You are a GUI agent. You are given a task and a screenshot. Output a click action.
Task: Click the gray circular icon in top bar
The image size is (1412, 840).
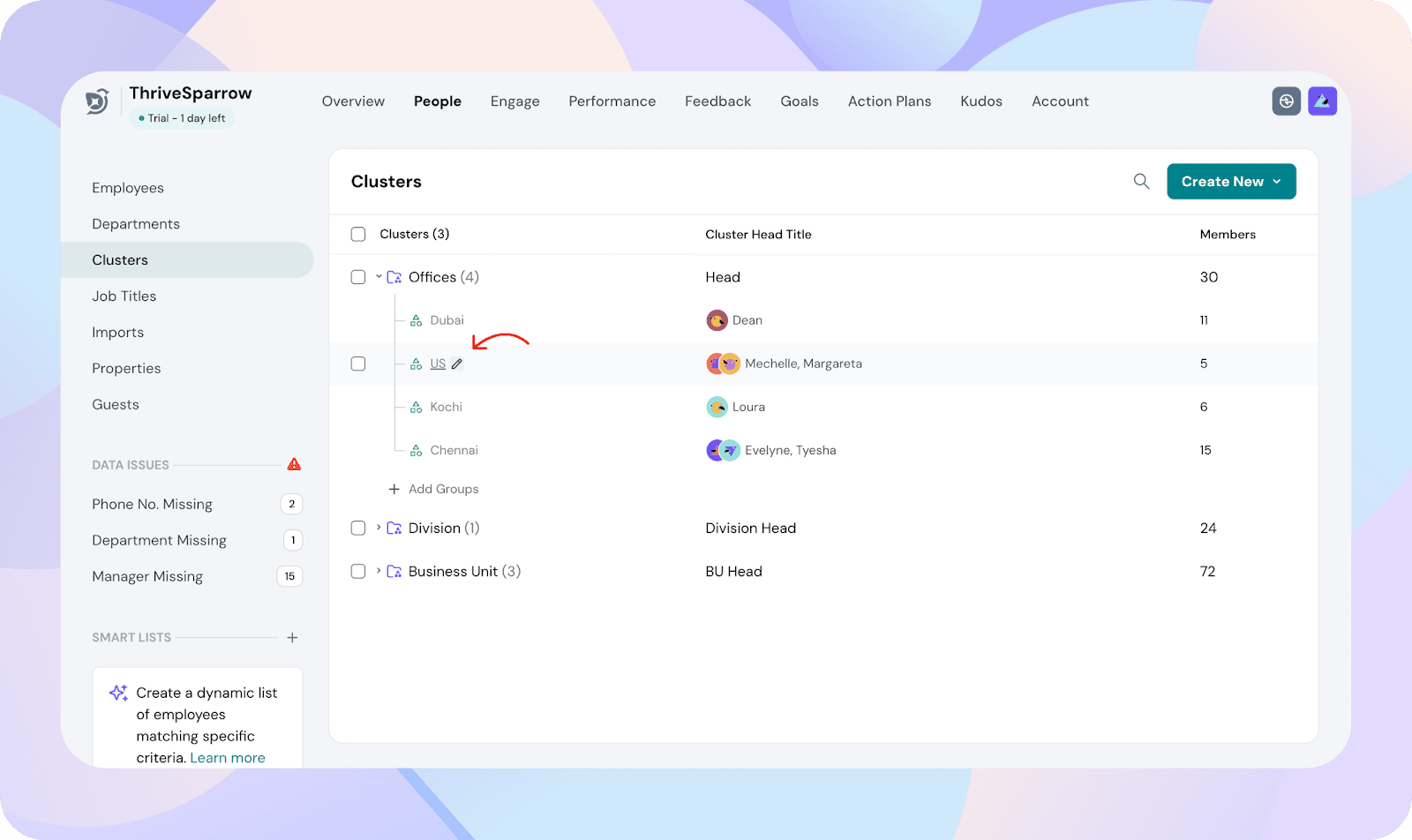1286,101
